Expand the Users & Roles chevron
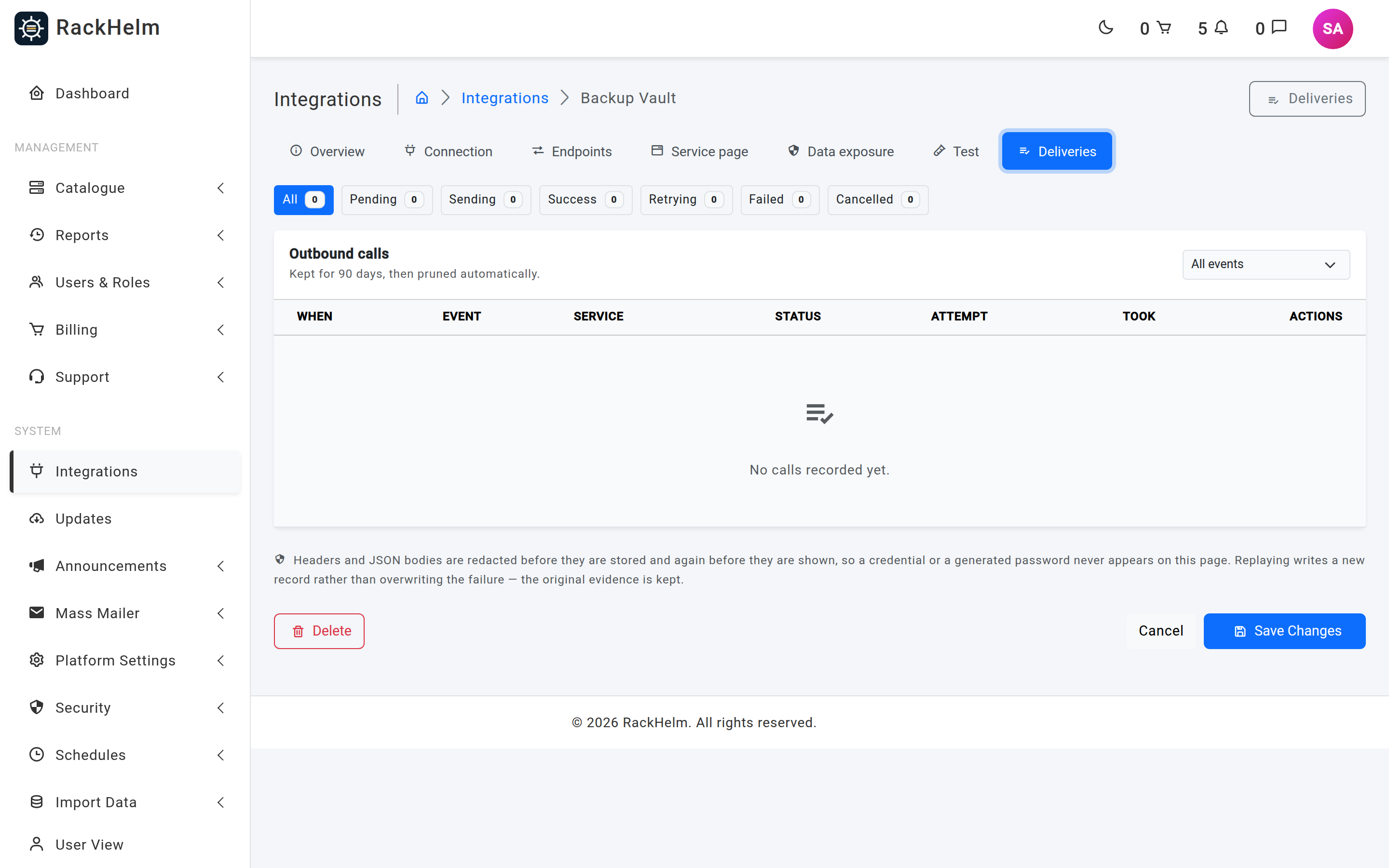The height and width of the screenshot is (868, 1389). point(221,283)
